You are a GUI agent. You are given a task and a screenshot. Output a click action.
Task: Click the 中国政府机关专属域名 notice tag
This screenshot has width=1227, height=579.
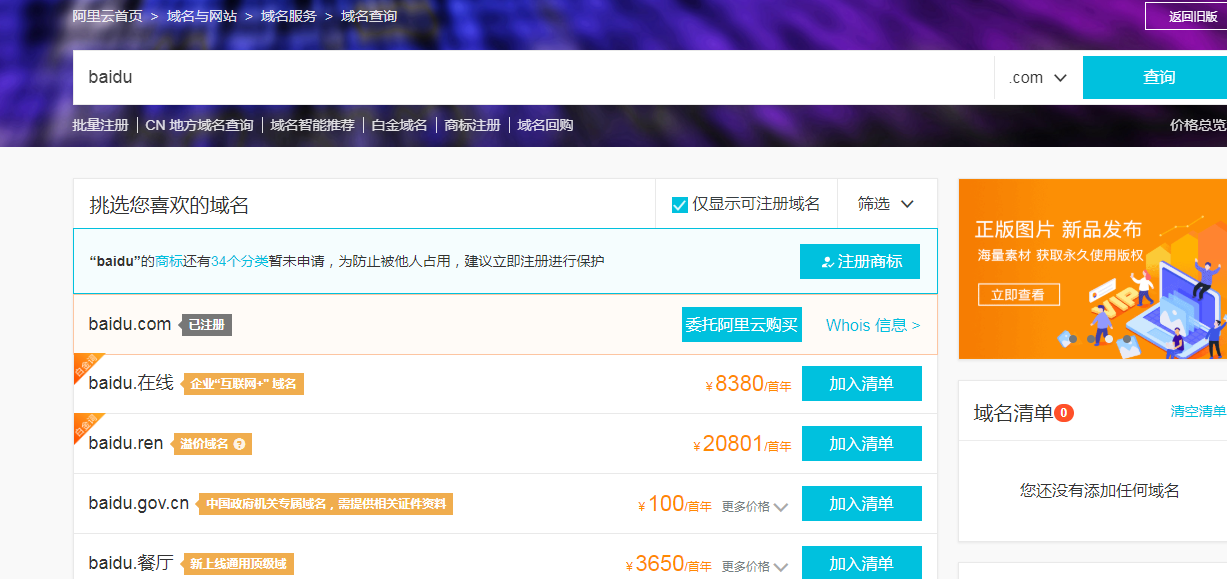[326, 504]
